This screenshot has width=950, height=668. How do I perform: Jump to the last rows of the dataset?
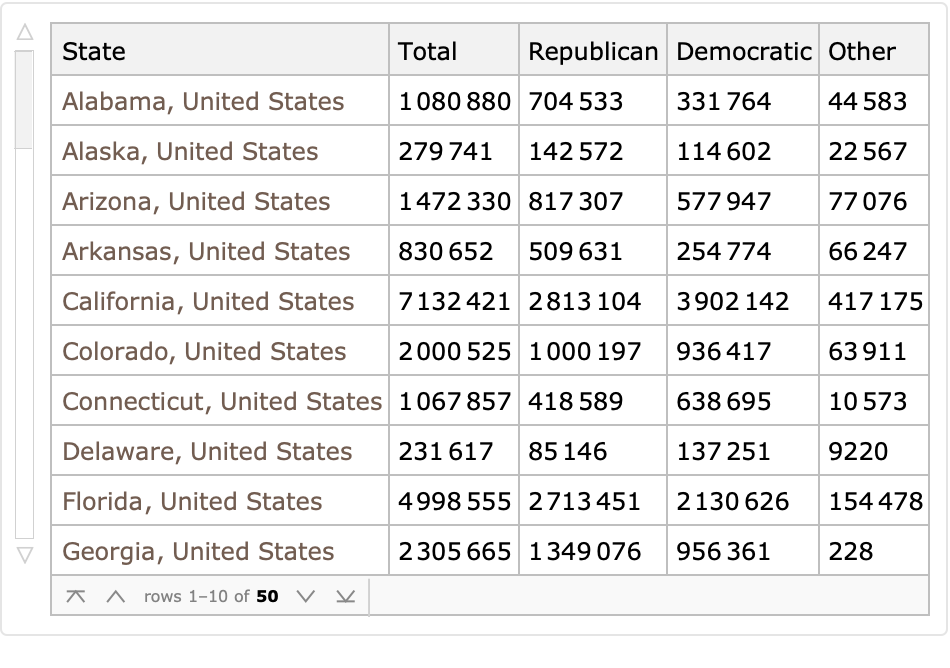point(345,597)
